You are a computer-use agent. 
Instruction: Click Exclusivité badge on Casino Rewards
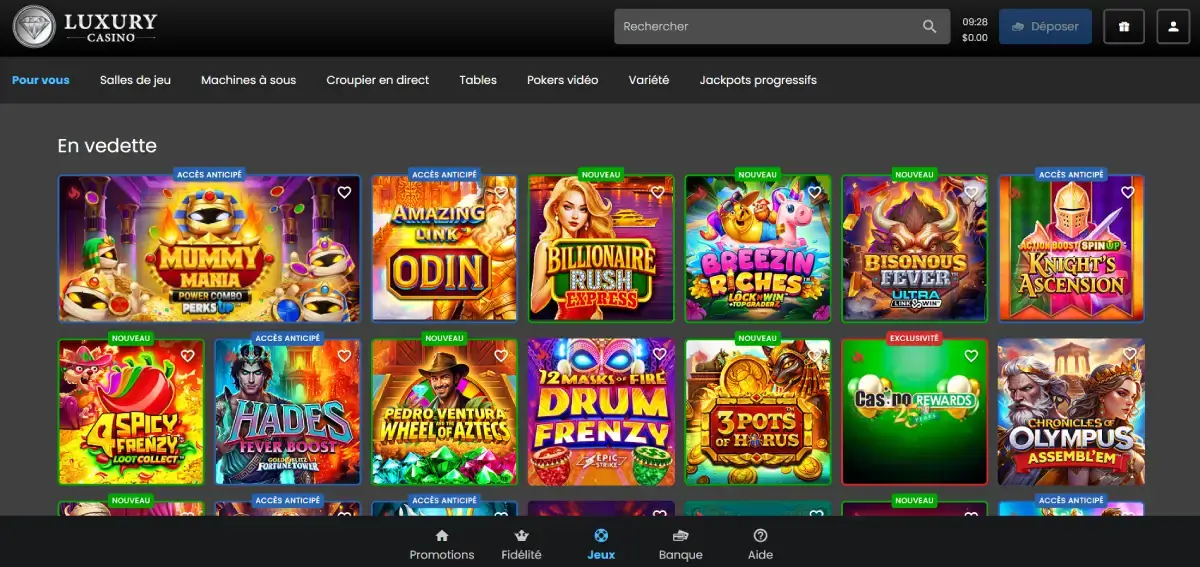915,338
